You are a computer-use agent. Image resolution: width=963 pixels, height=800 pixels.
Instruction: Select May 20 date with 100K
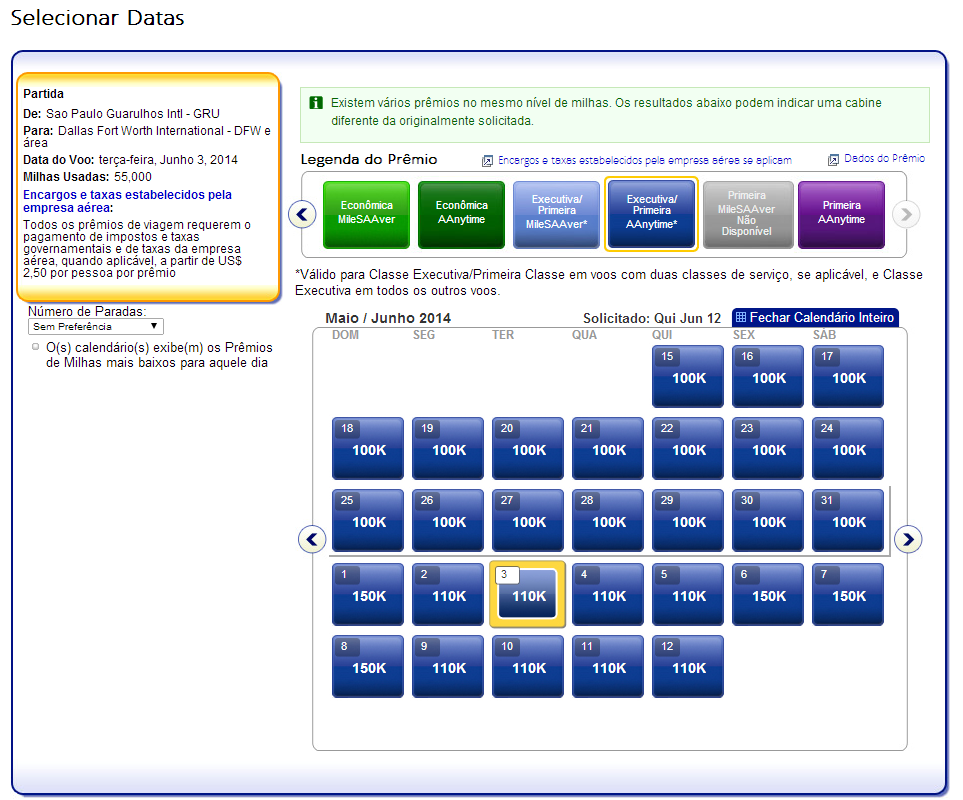(x=528, y=448)
